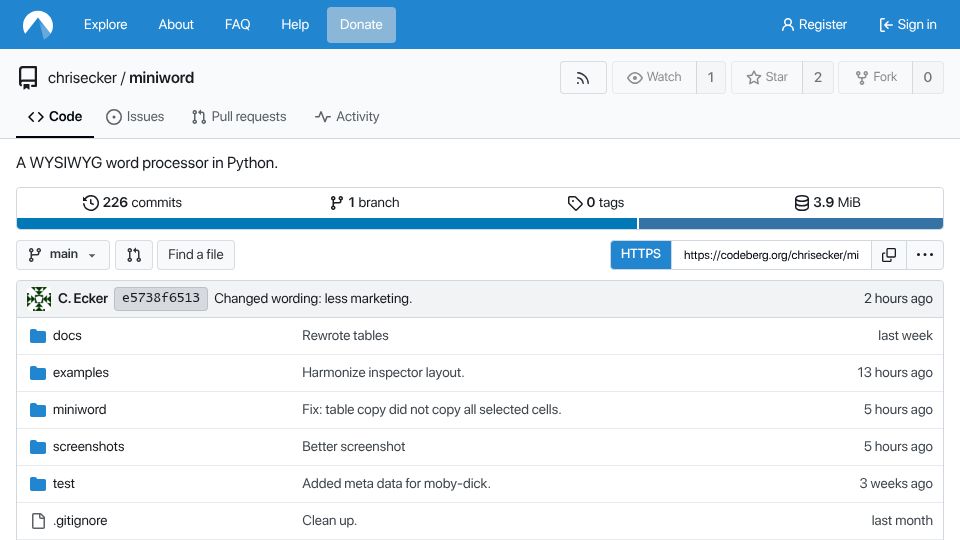Open 'Changed wording: less marketing.' commit message
Screen dimensions: 960x540
pos(313,299)
